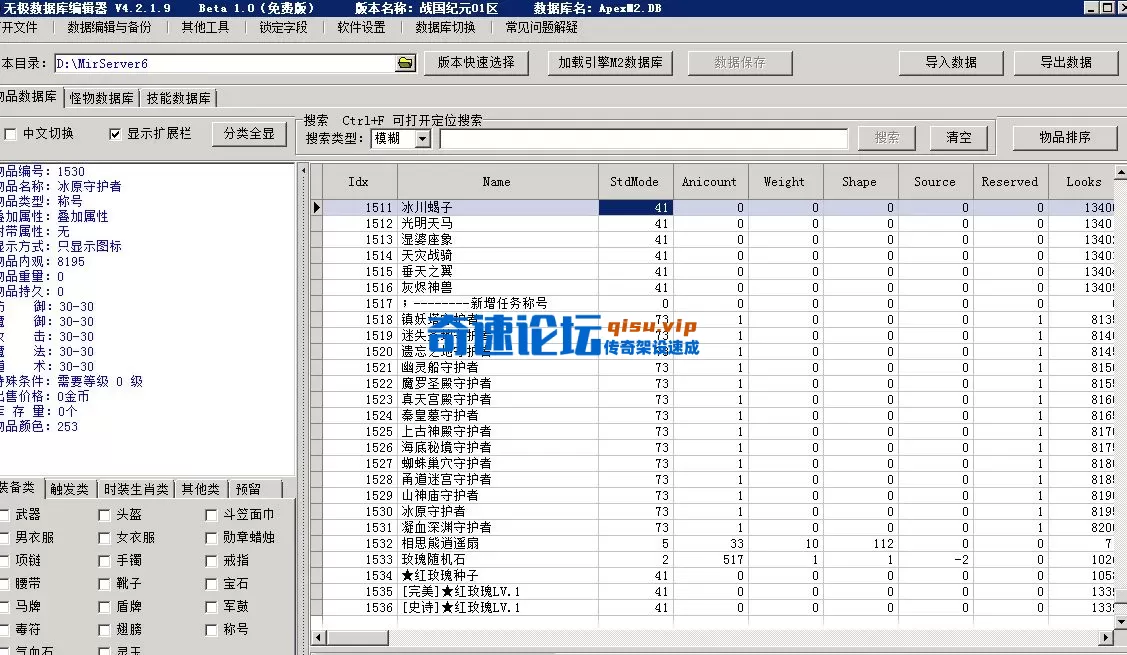Open the folder browse icon beside the directory path
This screenshot has height=655, width=1127.
pos(406,62)
